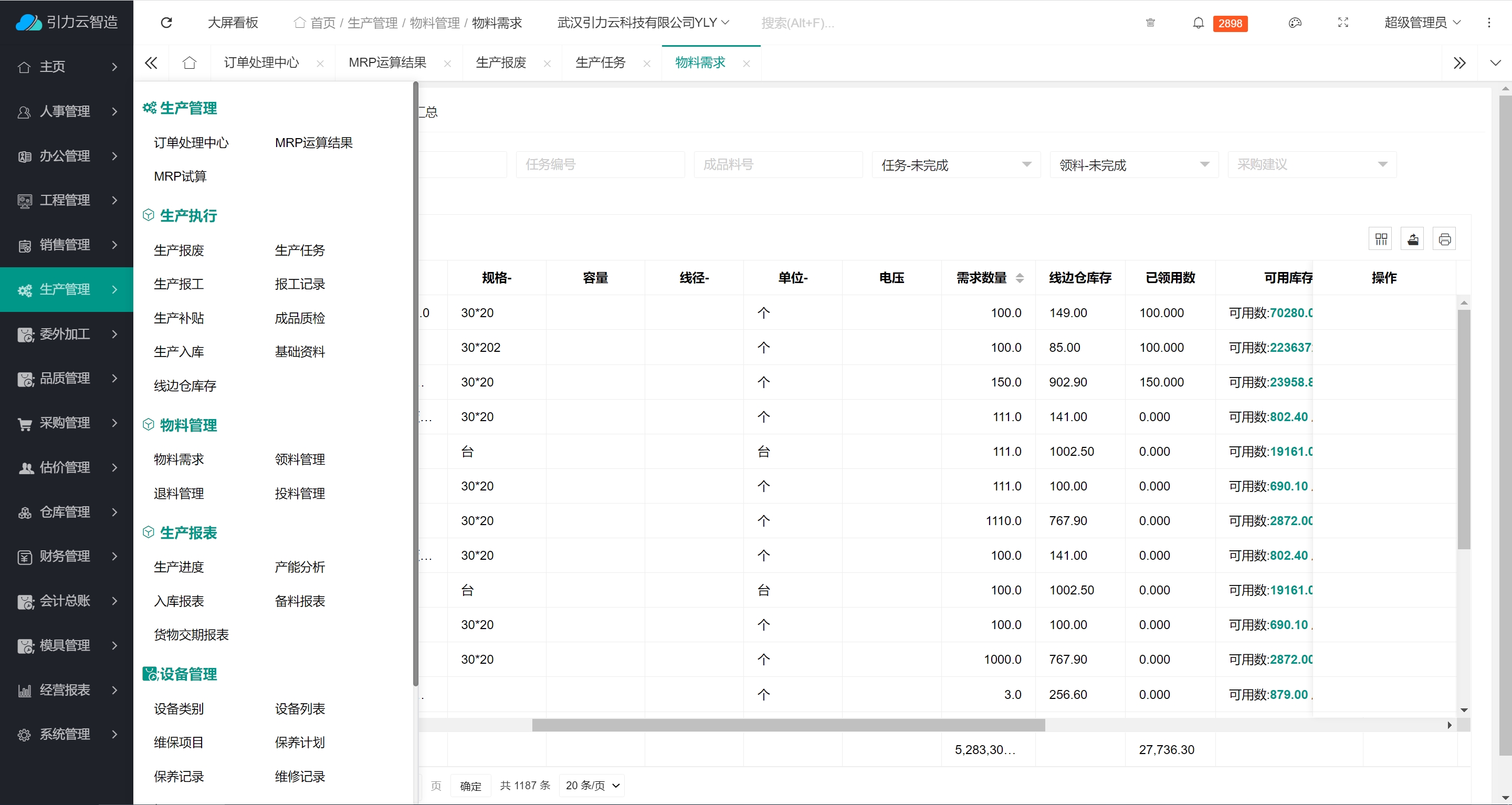Click the refresh page icon

click(166, 23)
